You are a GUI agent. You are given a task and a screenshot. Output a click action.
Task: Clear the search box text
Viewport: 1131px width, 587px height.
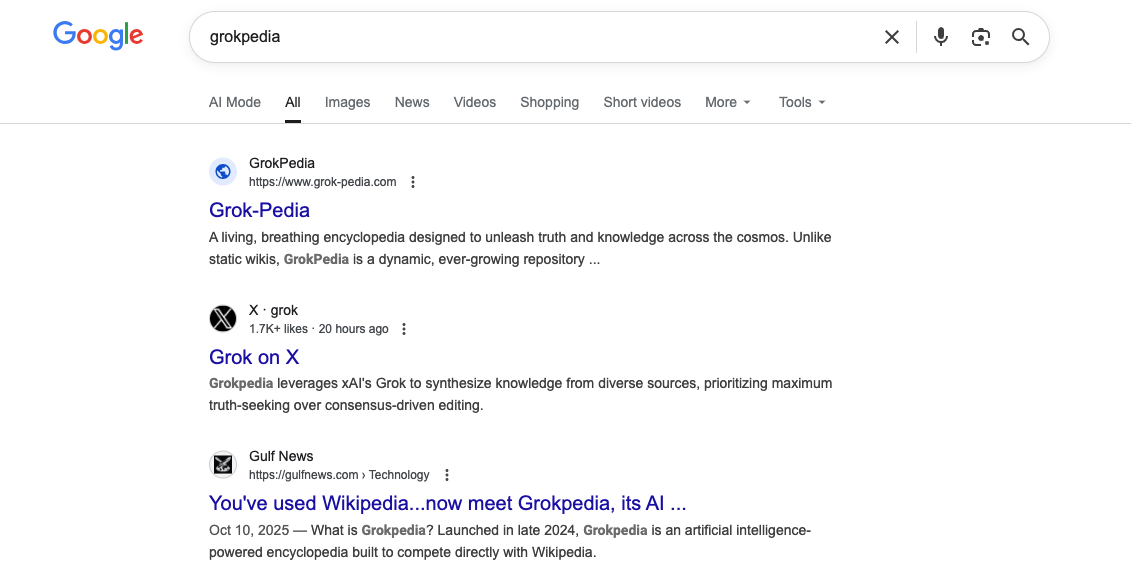[x=892, y=37]
